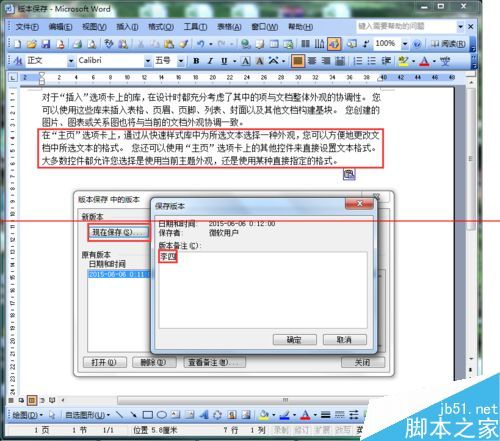Toggle align left button
The height and width of the screenshot is (441, 500).
(298, 61)
